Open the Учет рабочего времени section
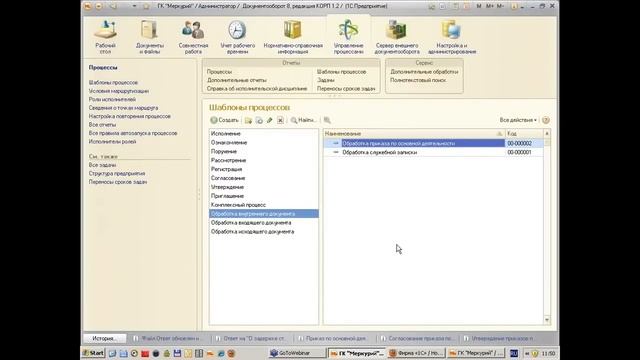This screenshot has width=640, height=360. point(238,37)
